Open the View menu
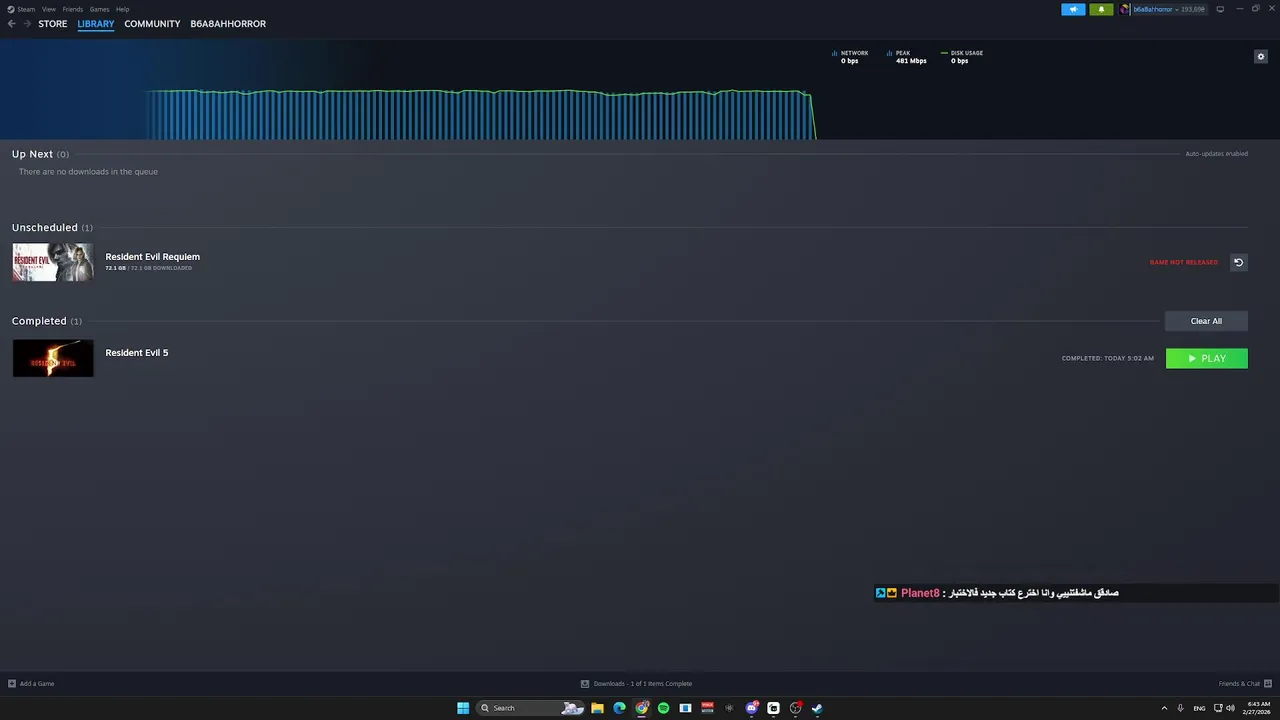This screenshot has height=720, width=1280. (x=49, y=9)
